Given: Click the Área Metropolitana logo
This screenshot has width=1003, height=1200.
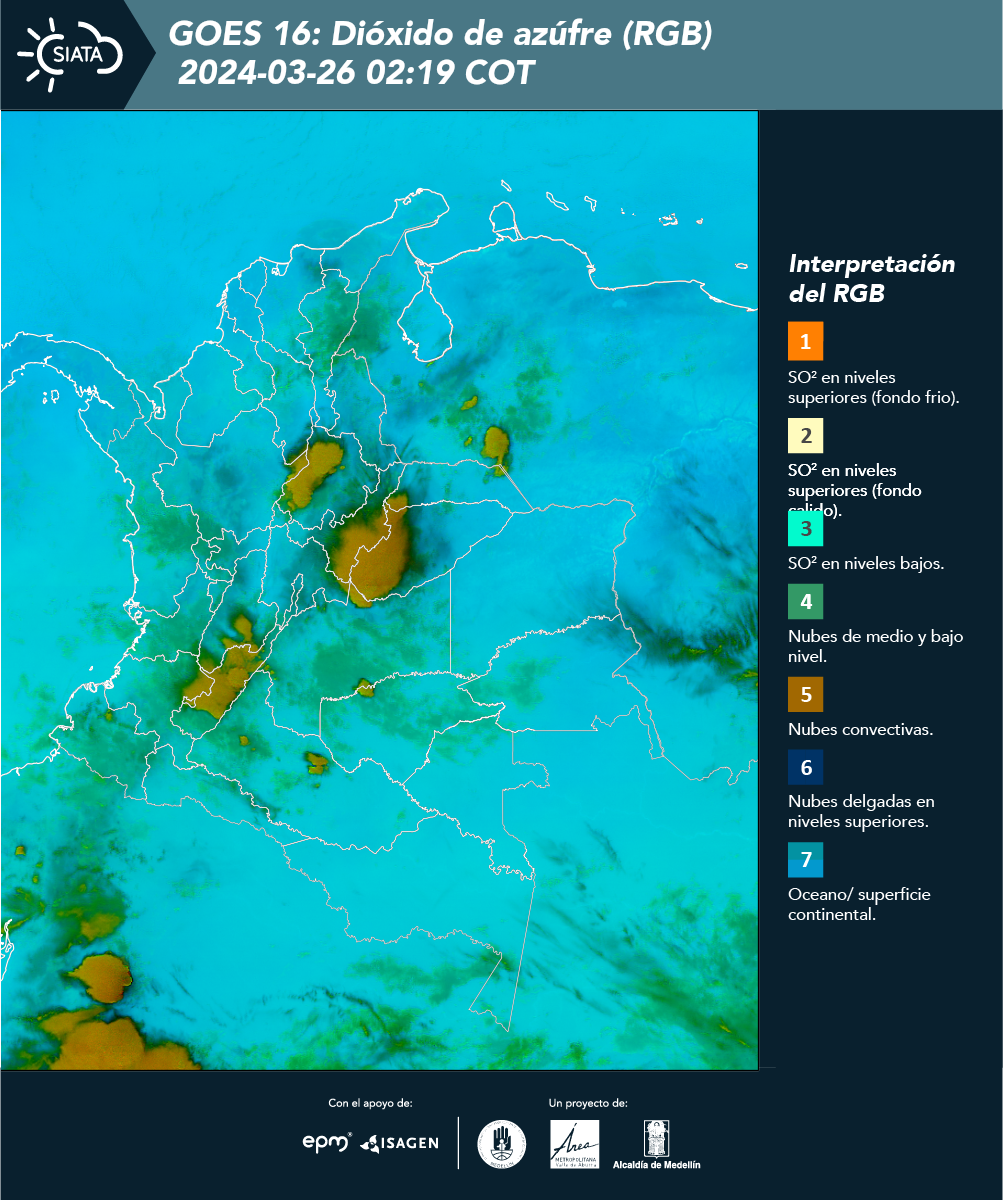Looking at the screenshot, I should tap(575, 1144).
